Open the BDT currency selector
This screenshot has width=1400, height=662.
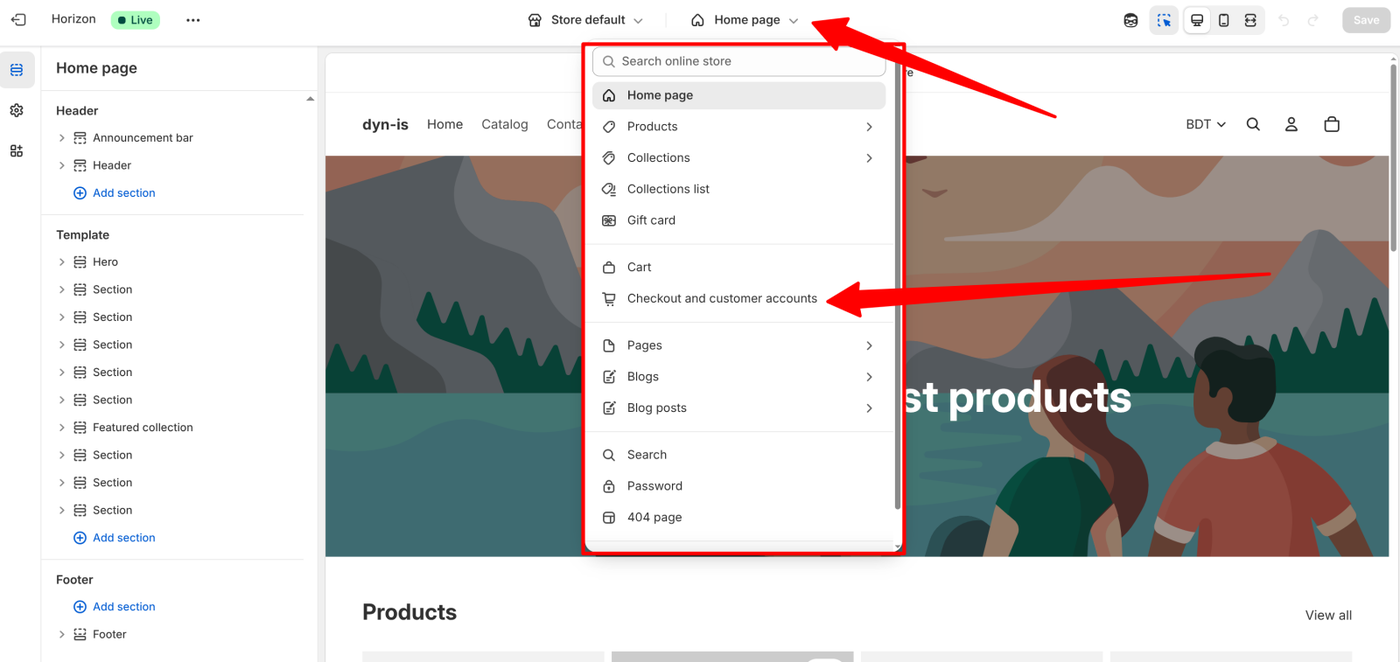pyautogui.click(x=1205, y=125)
